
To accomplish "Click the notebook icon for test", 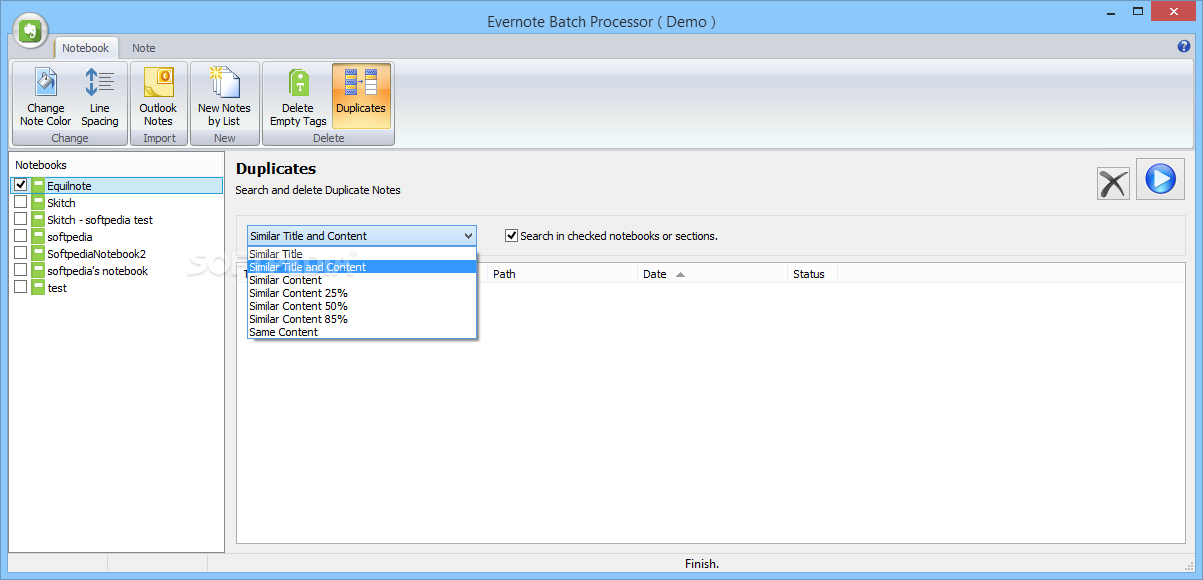I will tap(38, 288).
